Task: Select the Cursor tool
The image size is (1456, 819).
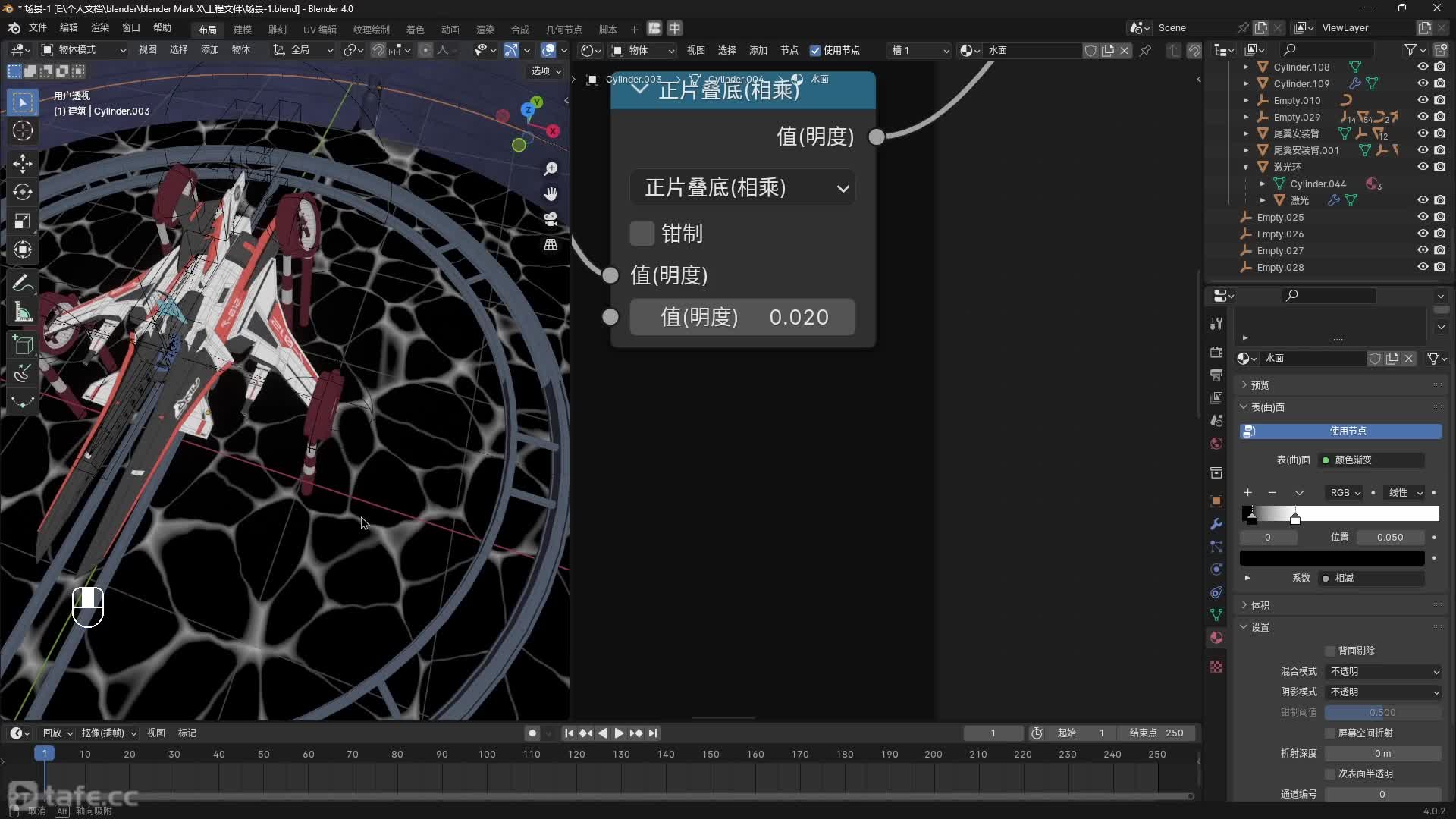Action: pyautogui.click(x=22, y=130)
